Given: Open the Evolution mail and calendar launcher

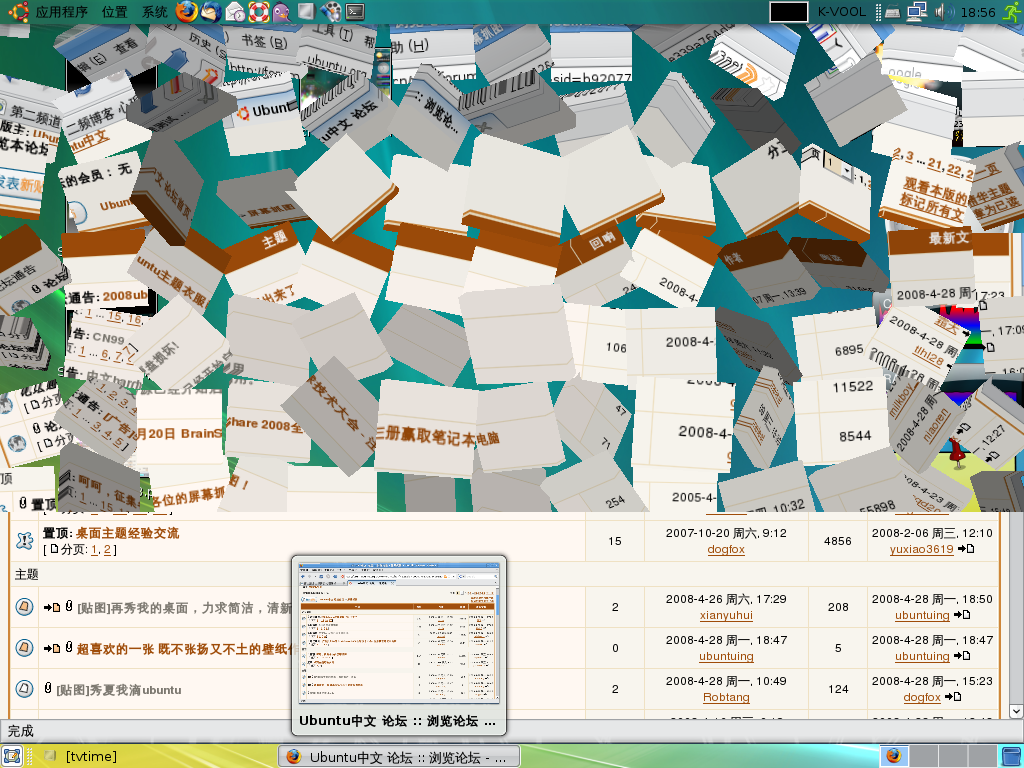Looking at the screenshot, I should (x=234, y=12).
